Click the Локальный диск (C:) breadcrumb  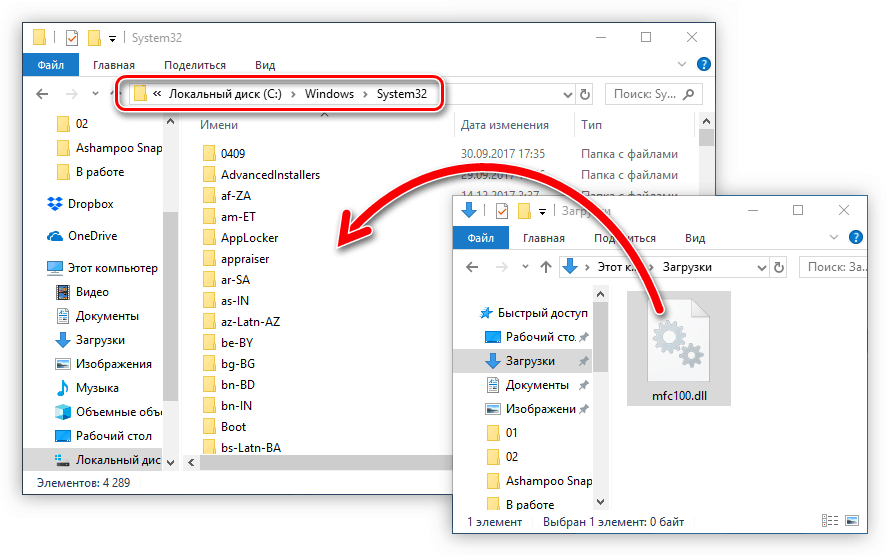pos(225,94)
